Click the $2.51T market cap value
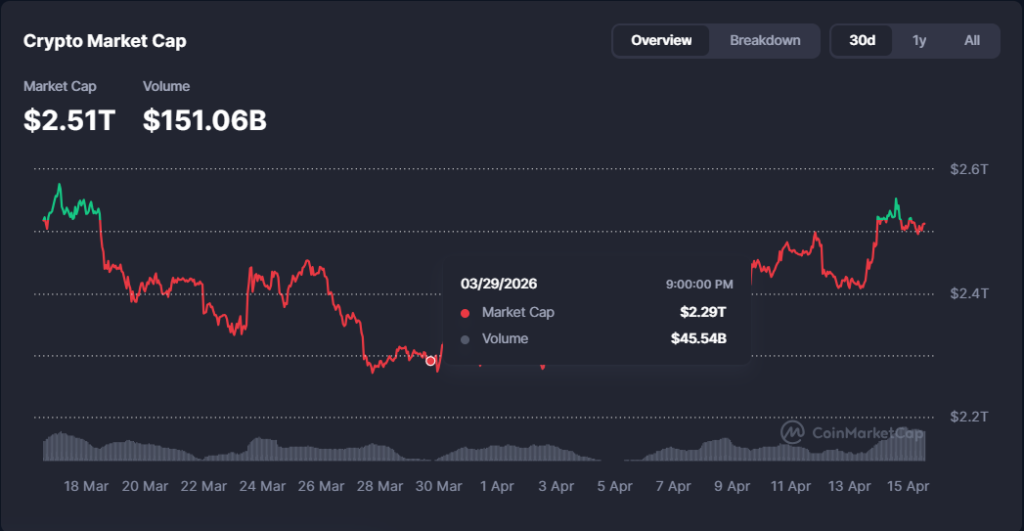Image resolution: width=1024 pixels, height=531 pixels. (x=70, y=121)
